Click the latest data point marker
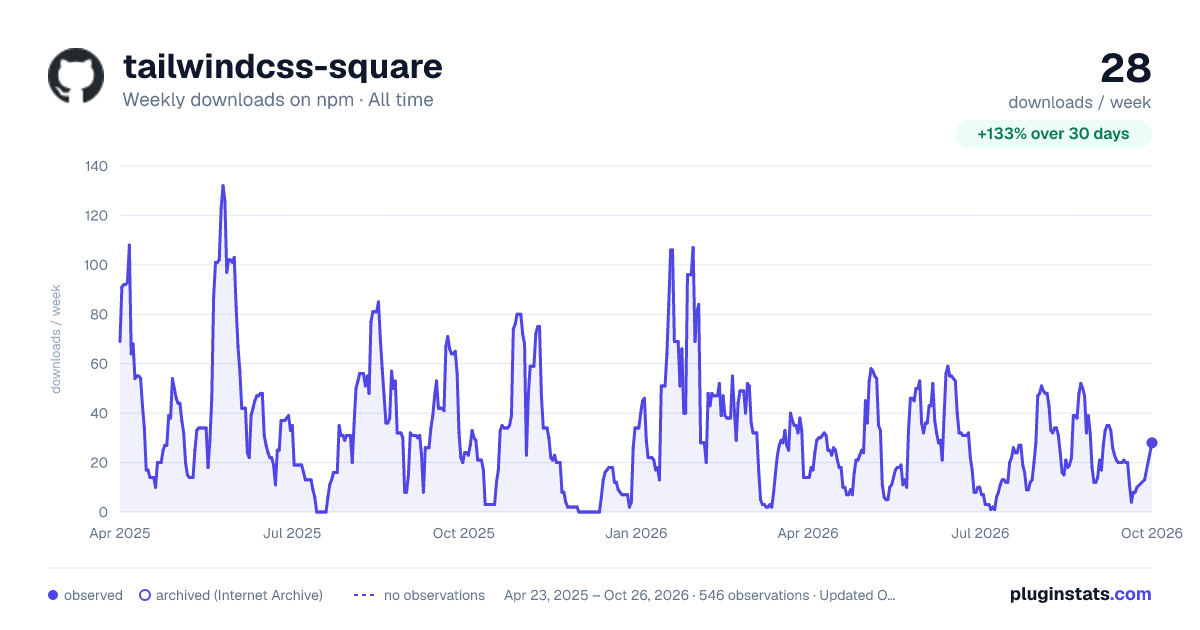 click(x=1152, y=443)
